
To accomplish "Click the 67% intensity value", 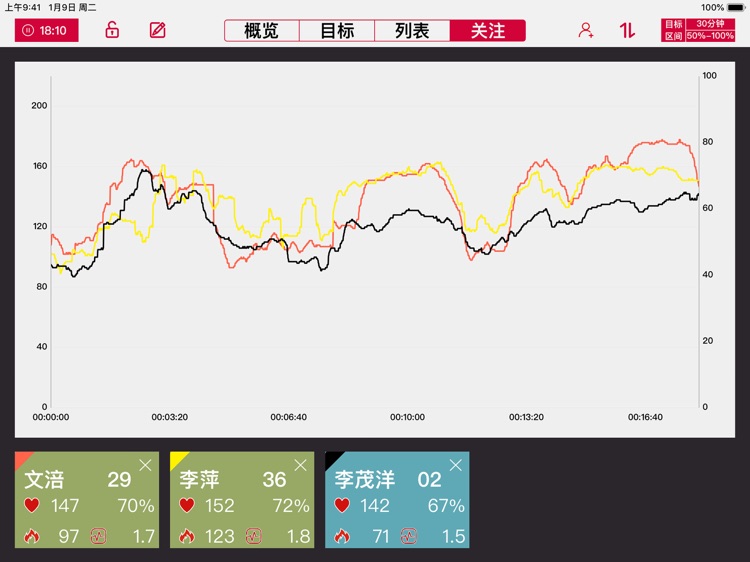I will (446, 506).
